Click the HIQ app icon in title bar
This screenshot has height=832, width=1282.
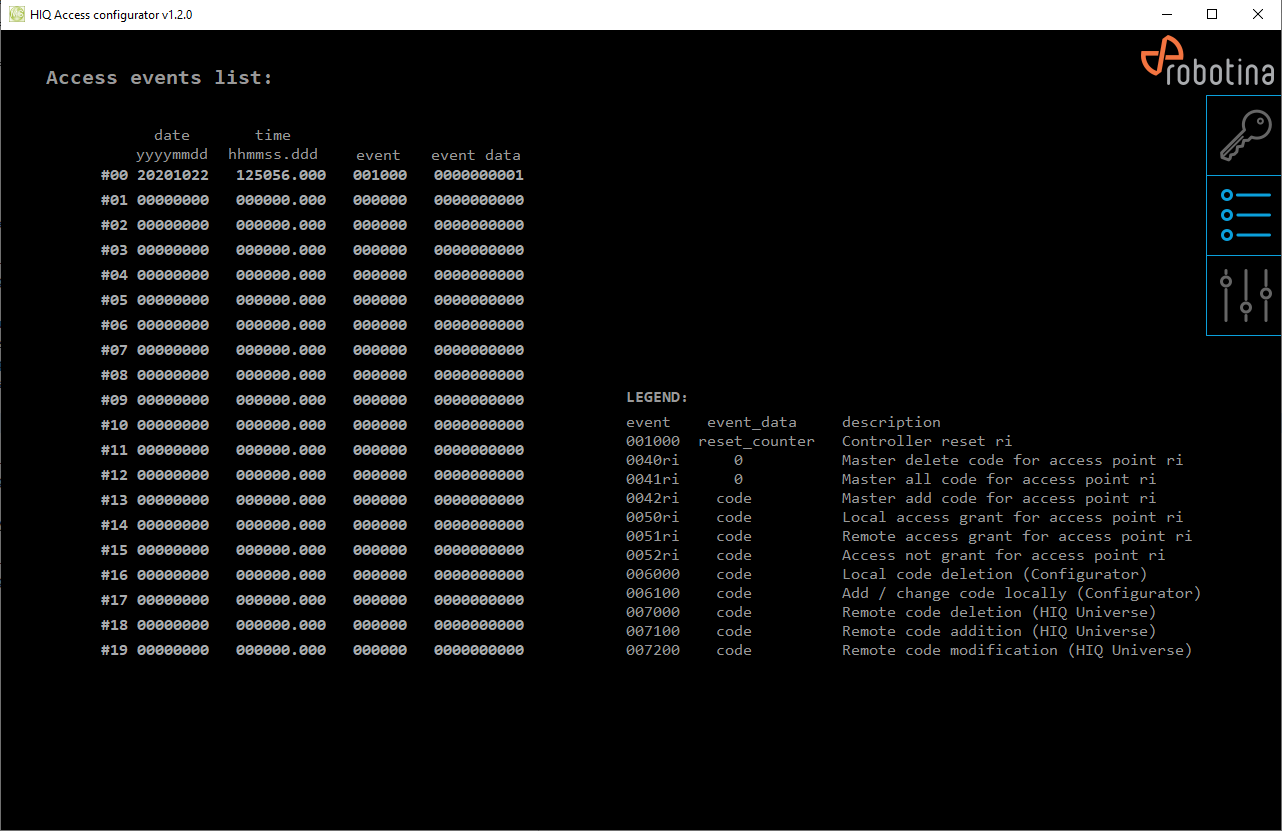pos(16,14)
